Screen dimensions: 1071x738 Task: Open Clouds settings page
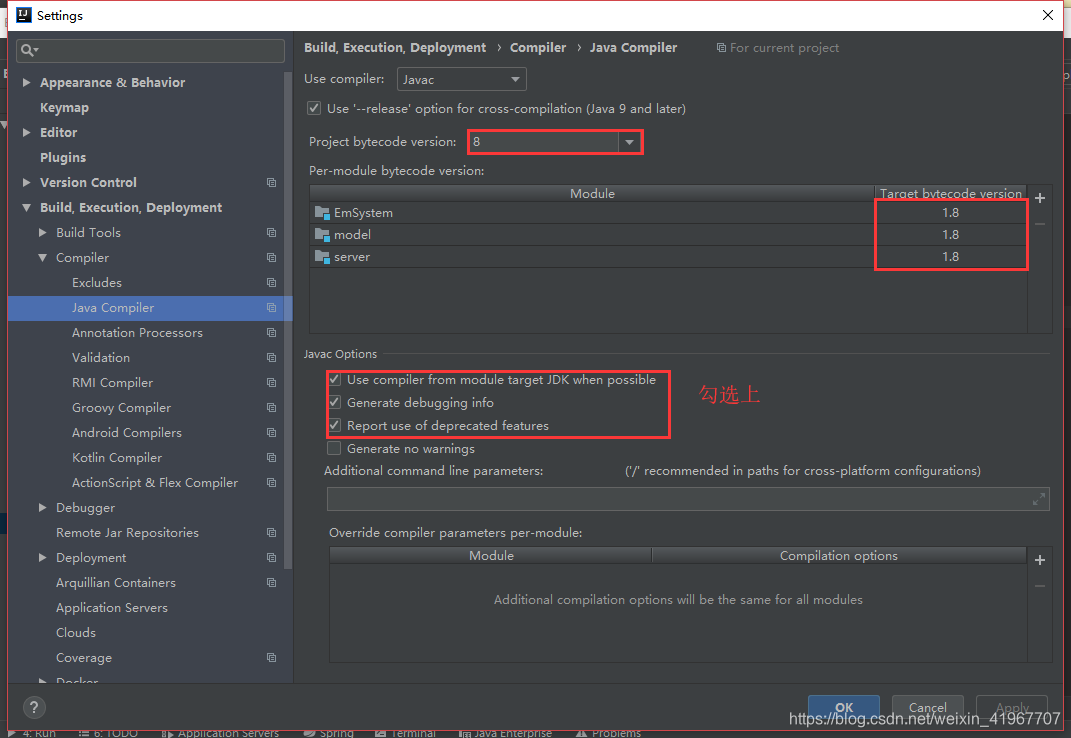coord(76,633)
